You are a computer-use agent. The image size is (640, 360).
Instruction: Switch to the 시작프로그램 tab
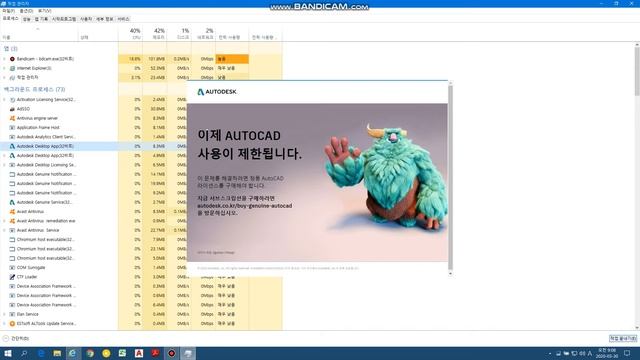[64, 19]
